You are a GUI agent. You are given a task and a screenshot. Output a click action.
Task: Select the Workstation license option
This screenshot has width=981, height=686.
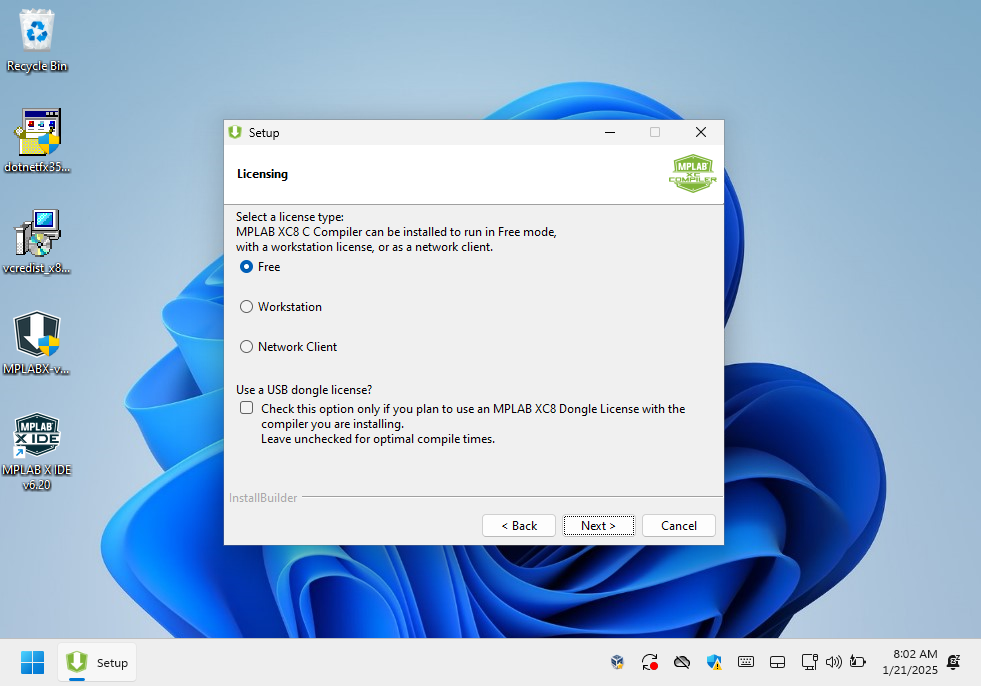247,307
